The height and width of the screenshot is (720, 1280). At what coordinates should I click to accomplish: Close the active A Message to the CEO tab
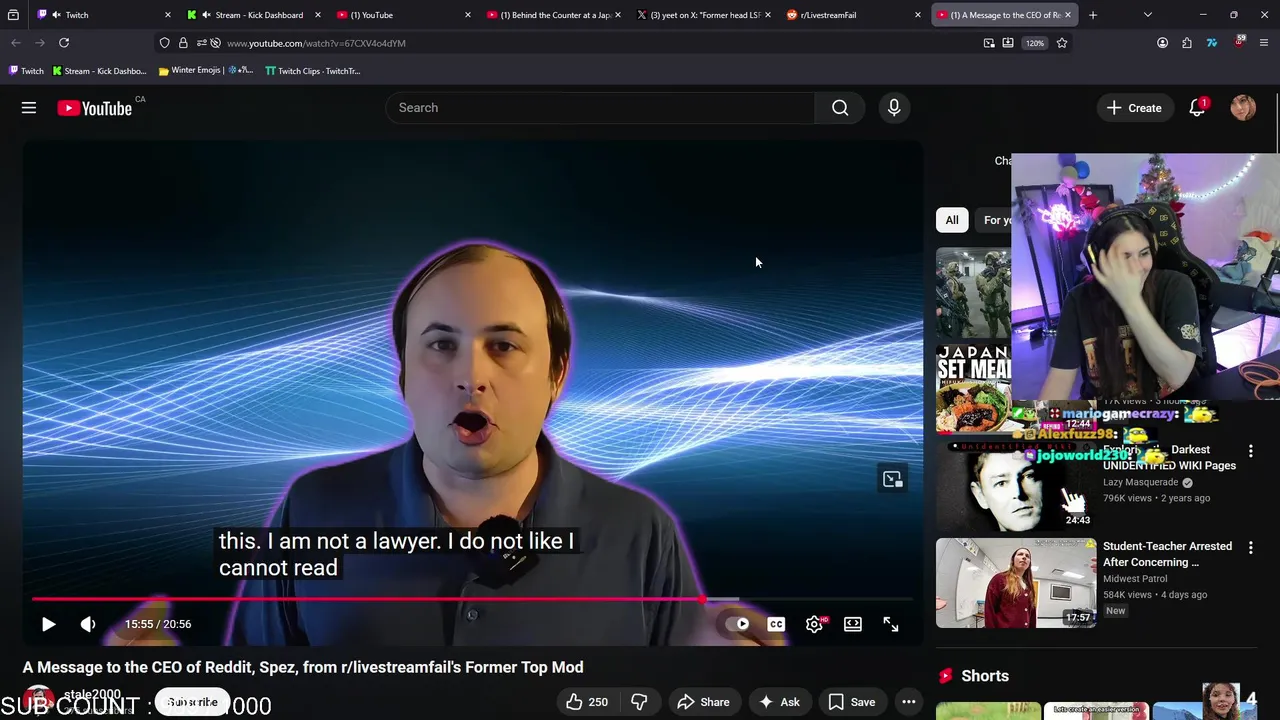[x=1068, y=15]
